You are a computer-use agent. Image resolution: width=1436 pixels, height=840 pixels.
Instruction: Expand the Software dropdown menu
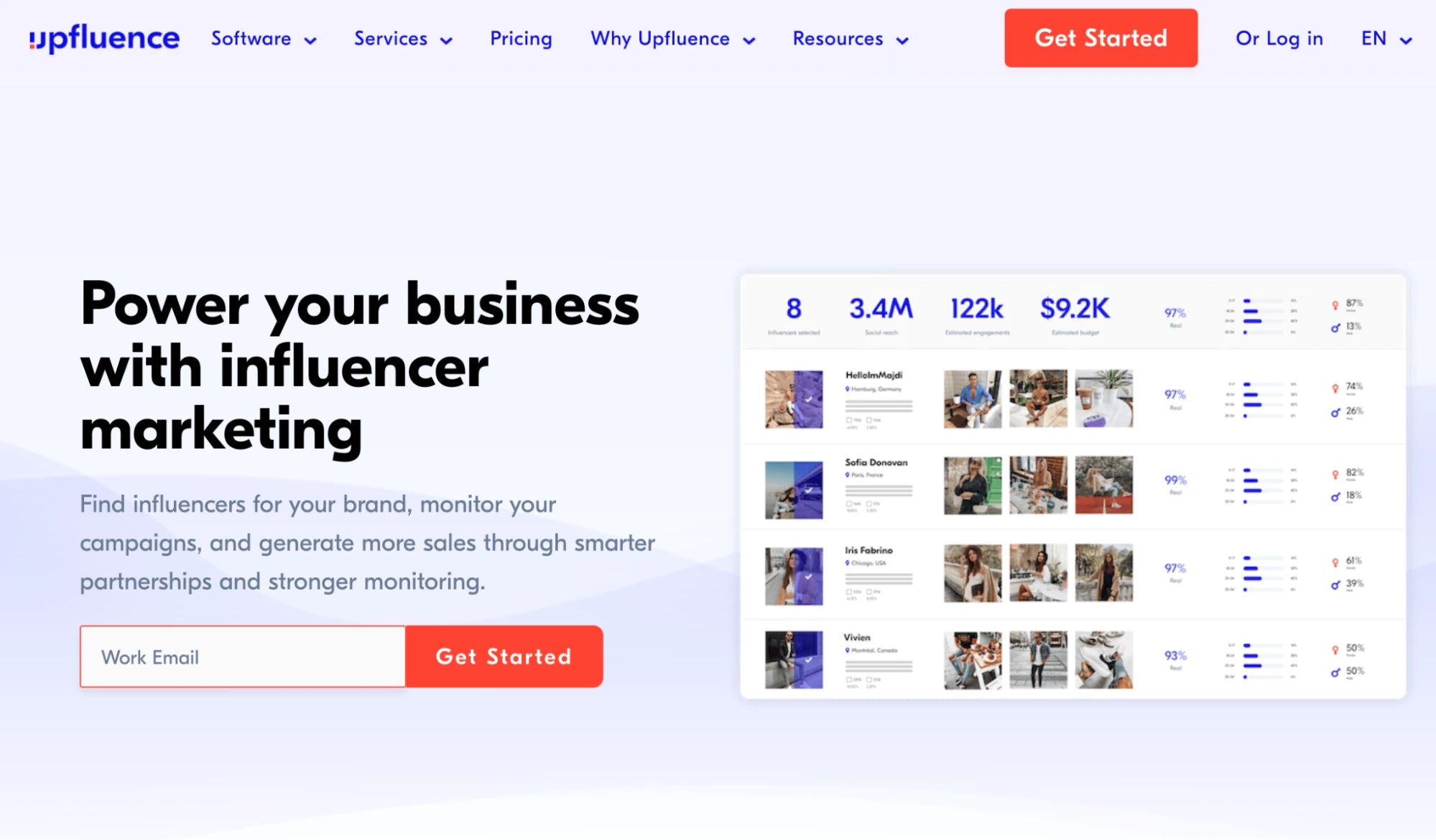pyautogui.click(x=265, y=38)
